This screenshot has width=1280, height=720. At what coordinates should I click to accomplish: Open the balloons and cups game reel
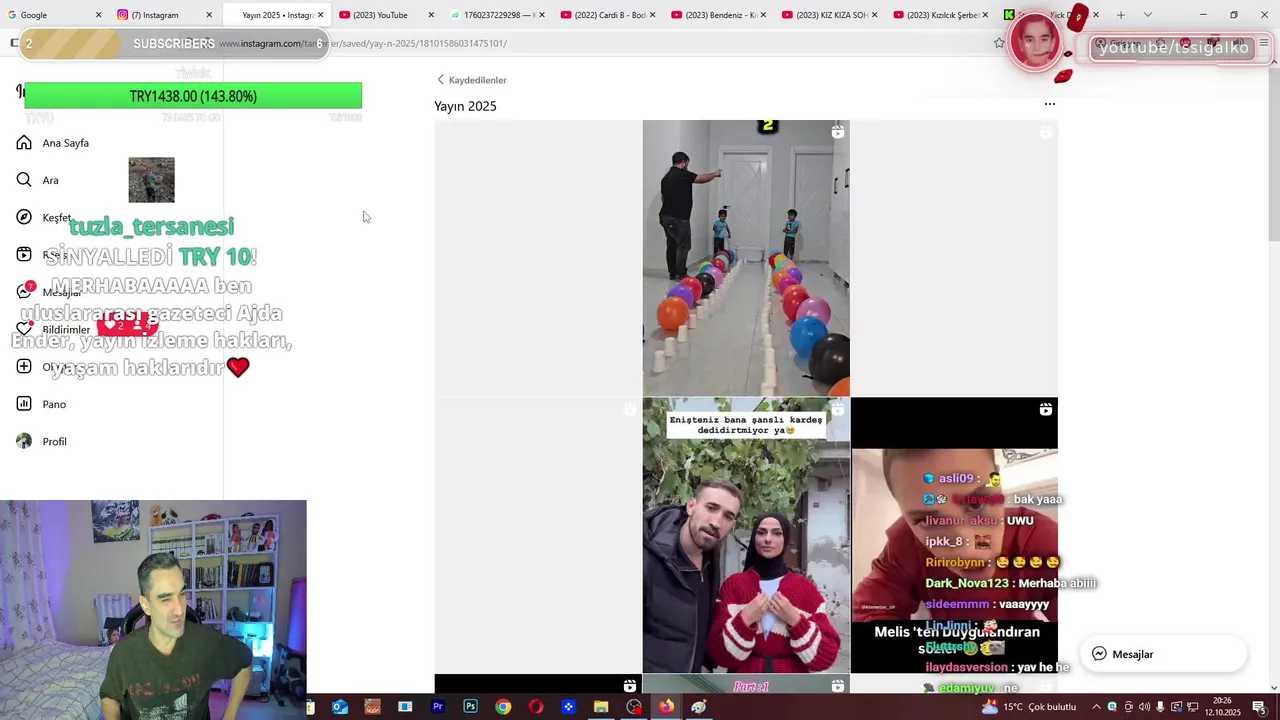(746, 258)
